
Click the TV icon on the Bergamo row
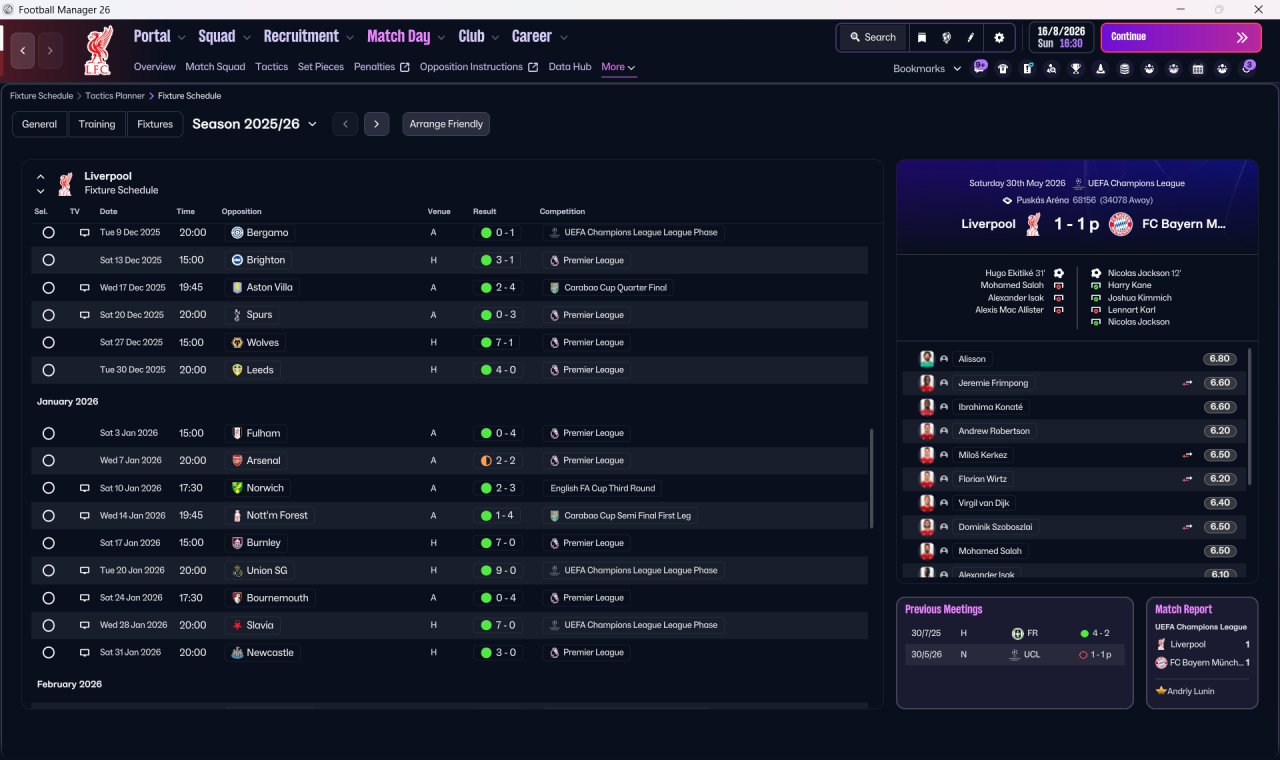click(x=85, y=232)
